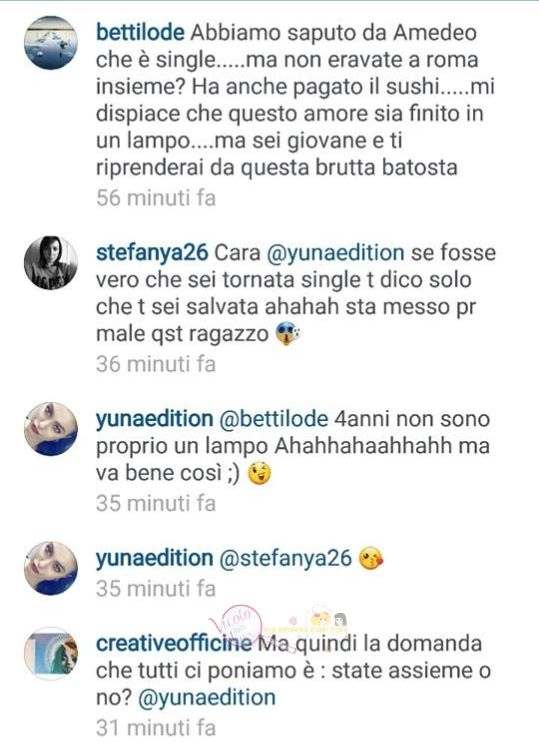Tap the '36 minuti fa' timestamp
The width and height of the screenshot is (539, 754).
156,364
